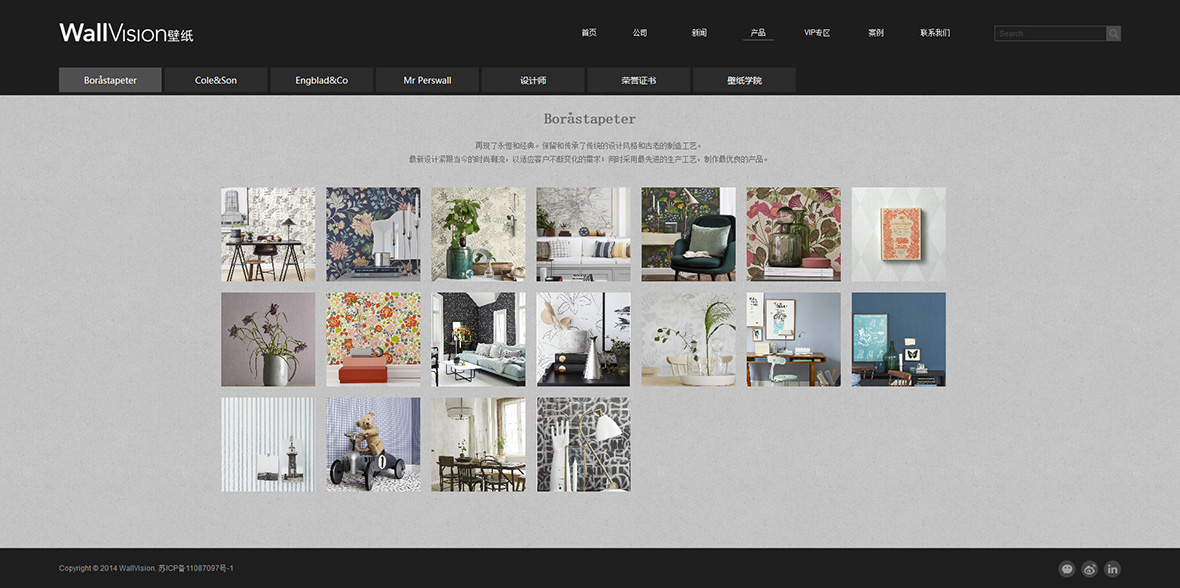Viewport: 1180px width, 588px height.
Task: Open the WeChat social icon
Action: pyautogui.click(x=1066, y=569)
